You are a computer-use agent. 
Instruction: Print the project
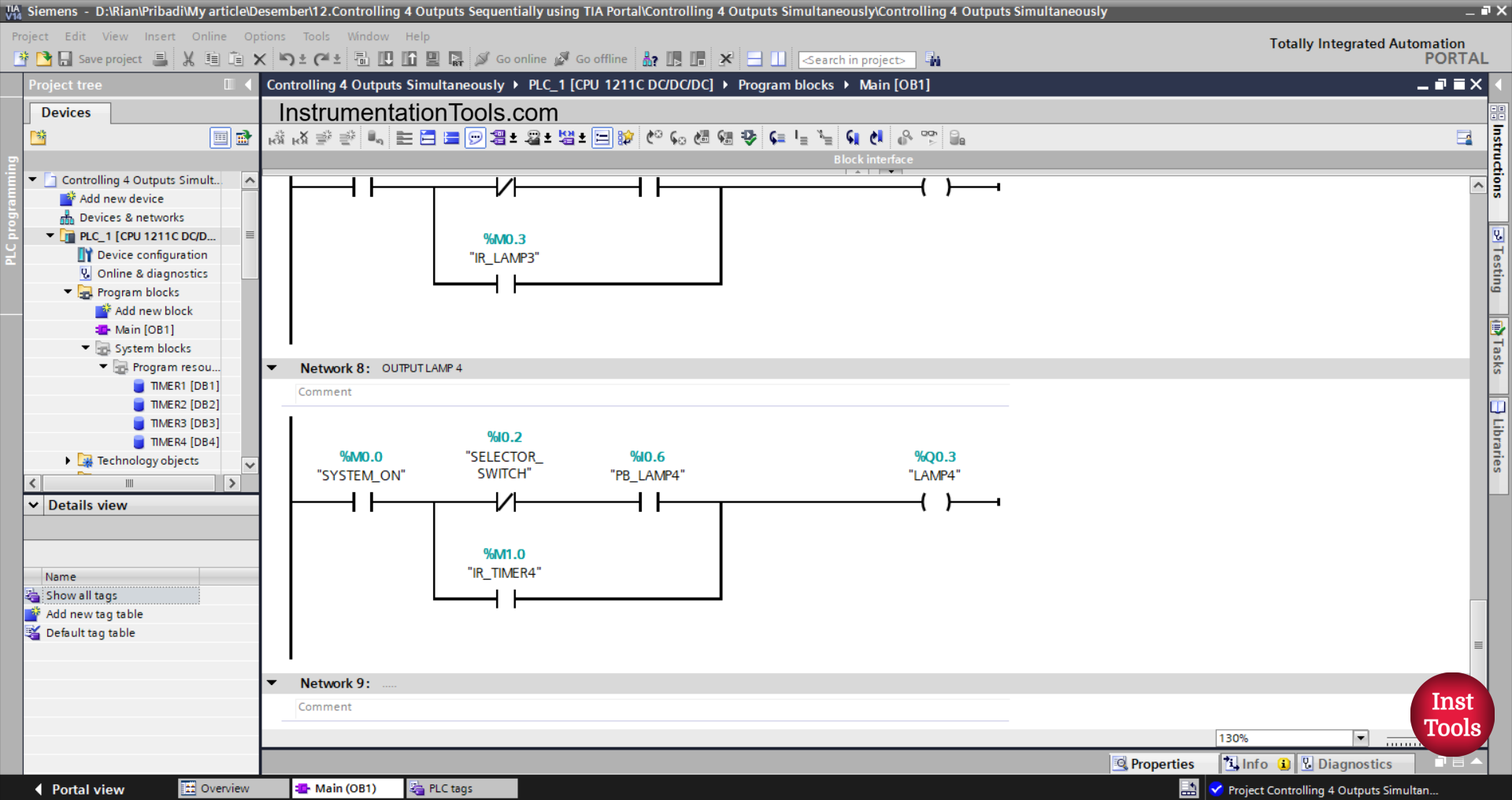(x=161, y=59)
